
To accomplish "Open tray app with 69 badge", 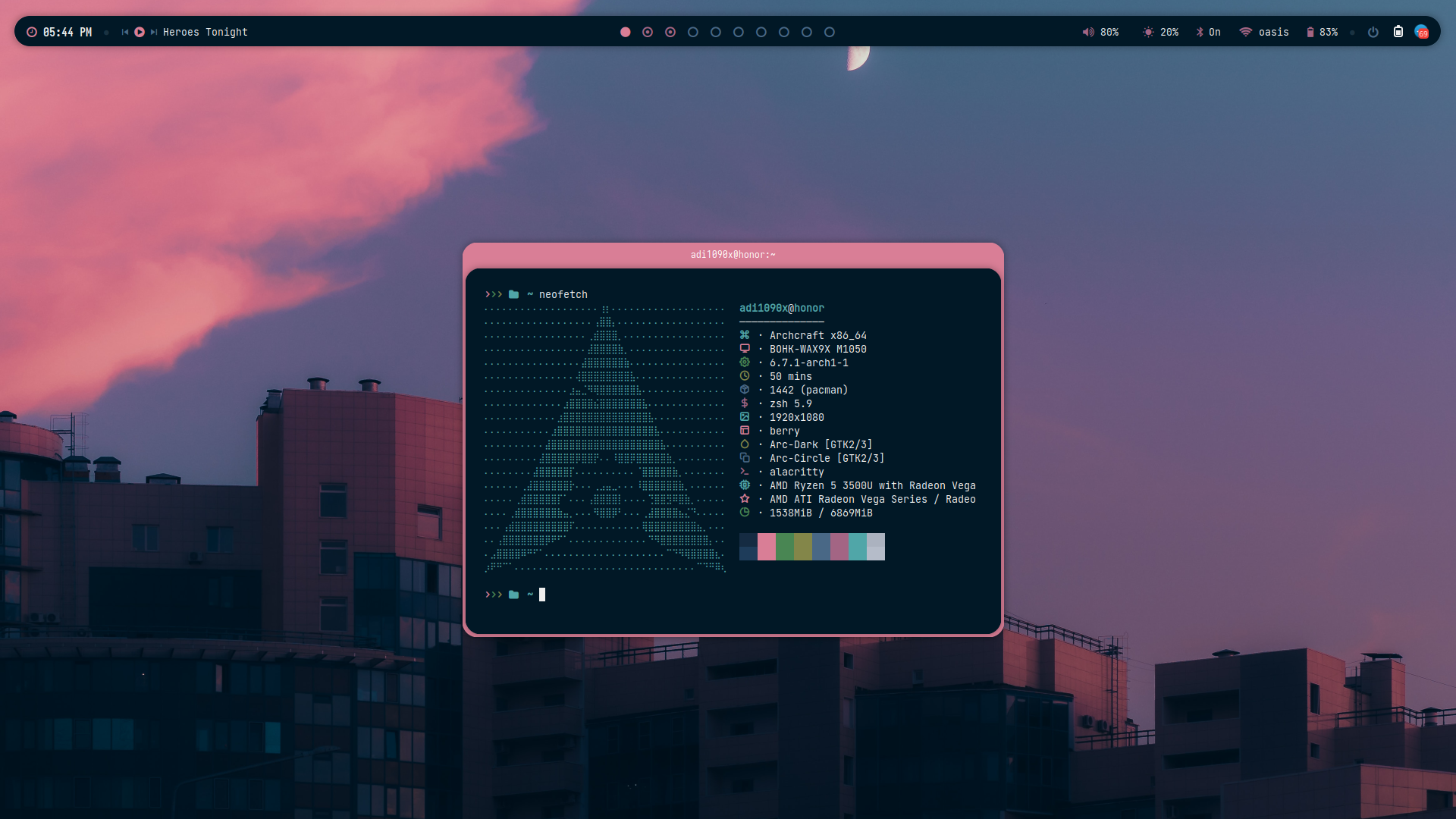I will pos(1422,32).
